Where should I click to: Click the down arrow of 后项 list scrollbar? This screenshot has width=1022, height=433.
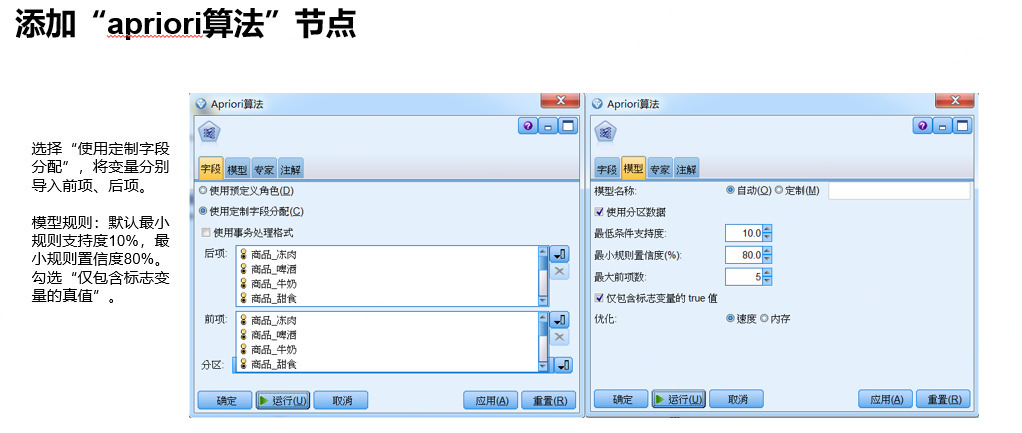(x=543, y=300)
